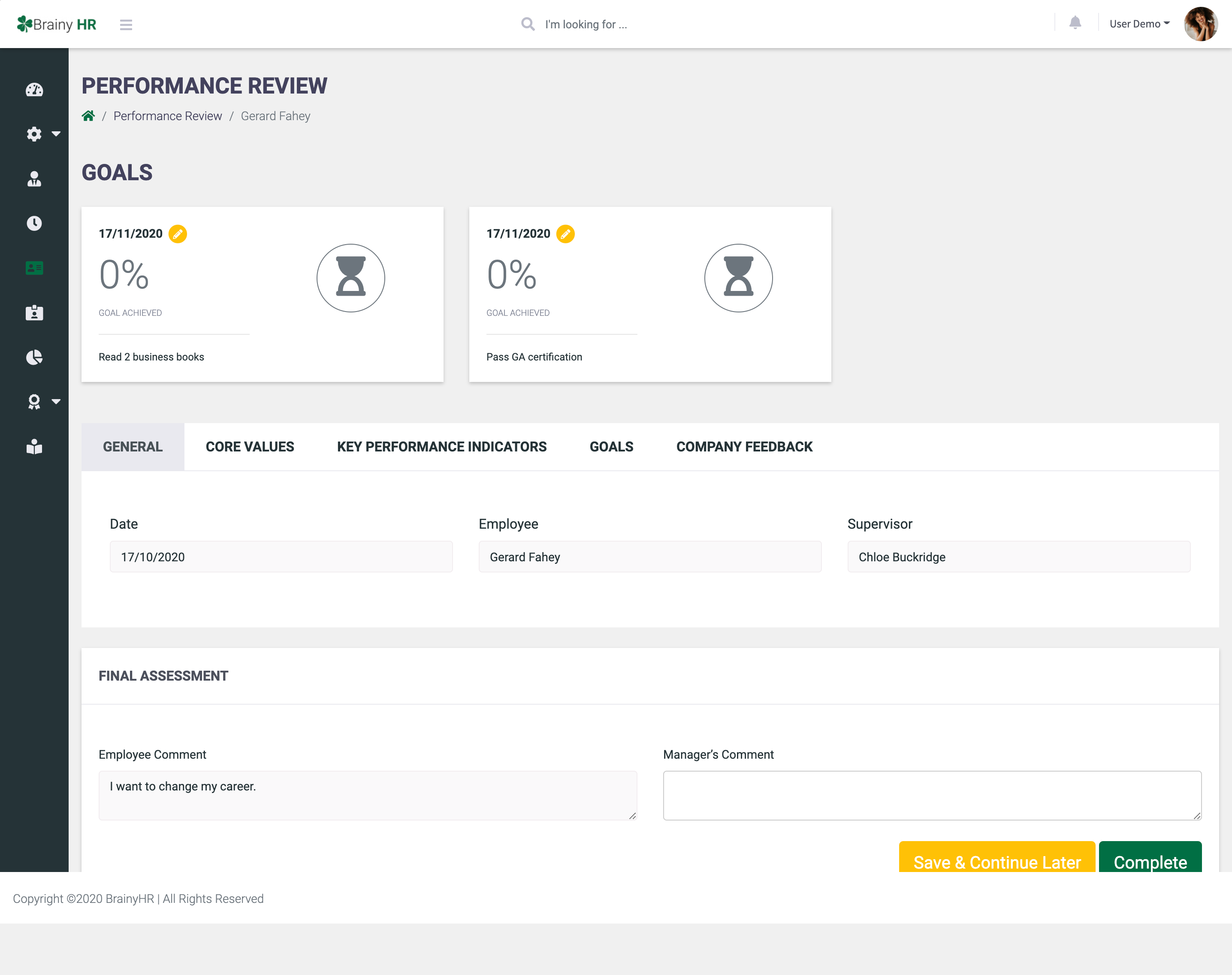Open Performance Review breadcrumb link
This screenshot has width=1232, height=975.
[x=168, y=116]
